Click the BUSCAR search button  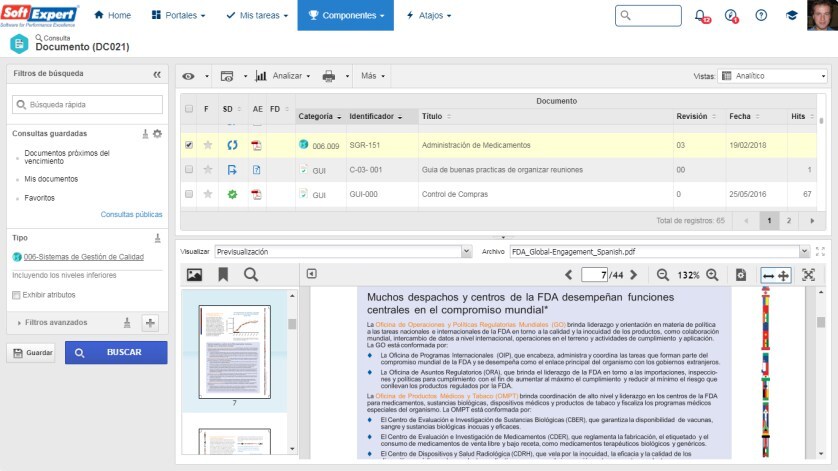(116, 353)
